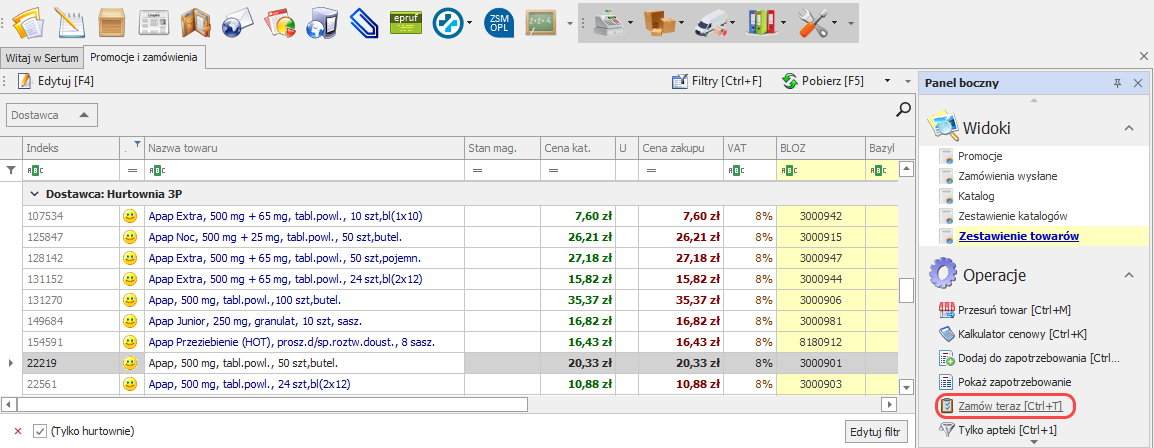Open the ZSM OPL toolbar icon
The height and width of the screenshot is (448, 1154).
498,22
